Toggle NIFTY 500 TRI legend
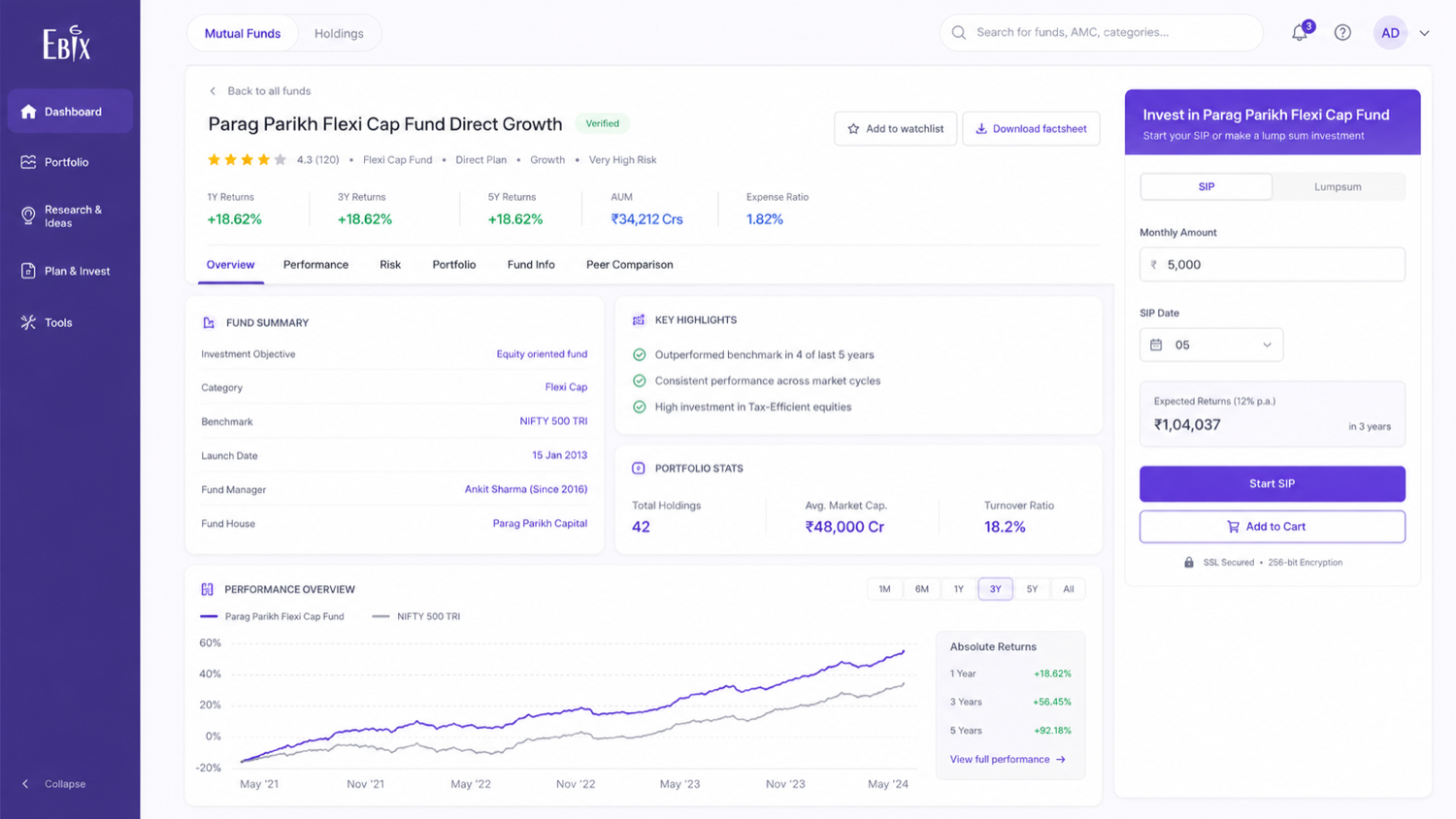 coord(416,616)
